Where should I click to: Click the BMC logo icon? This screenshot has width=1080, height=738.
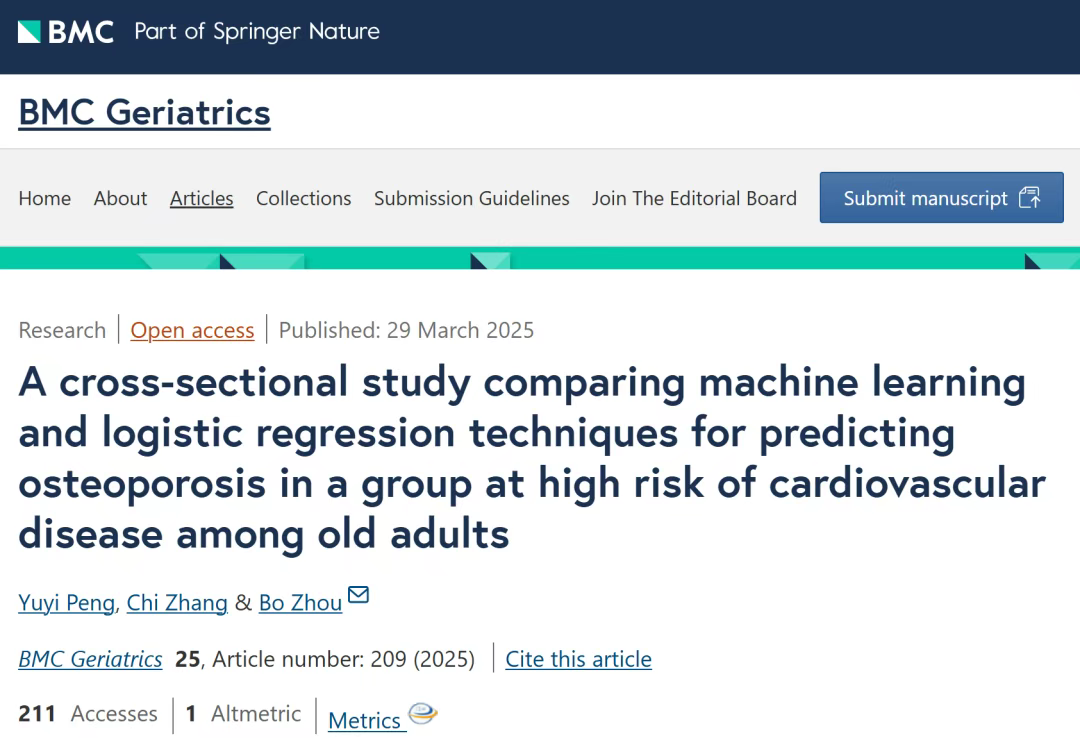pyautogui.click(x=29, y=32)
